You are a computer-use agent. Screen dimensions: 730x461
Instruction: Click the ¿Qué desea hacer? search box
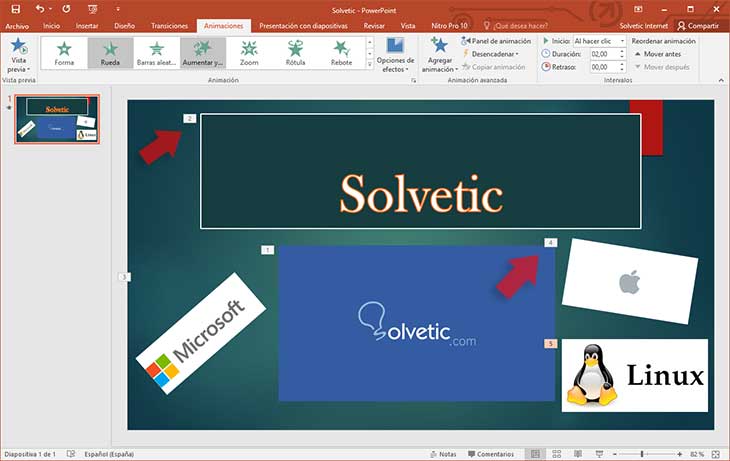click(516, 26)
